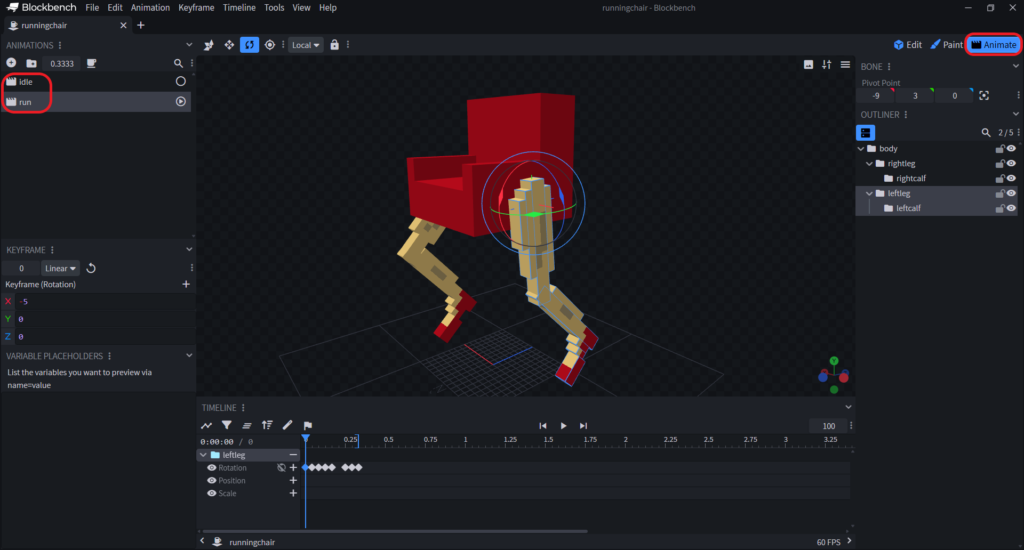Screen dimensions: 1024x550
Task: Select the Rotate tool in the toolbar
Action: point(249,45)
